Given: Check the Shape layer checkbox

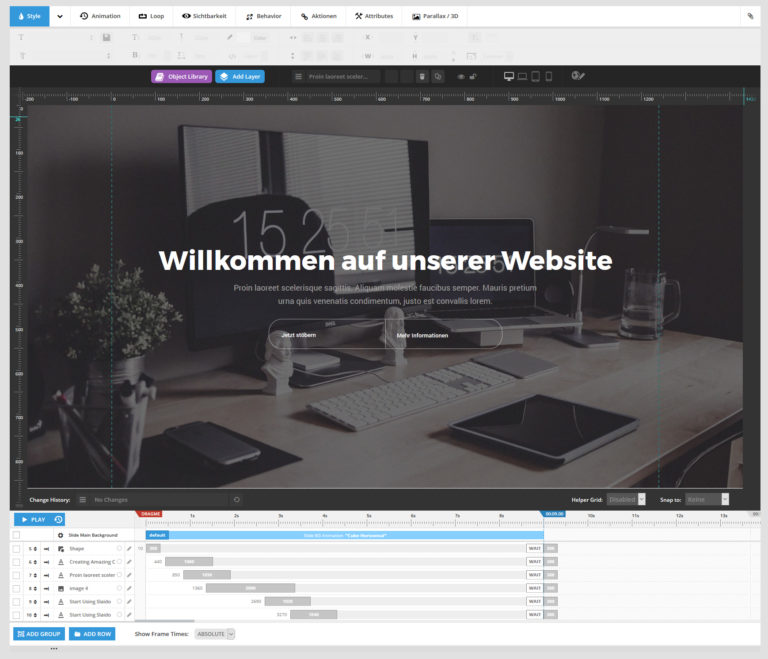Looking at the screenshot, I should pyautogui.click(x=17, y=549).
